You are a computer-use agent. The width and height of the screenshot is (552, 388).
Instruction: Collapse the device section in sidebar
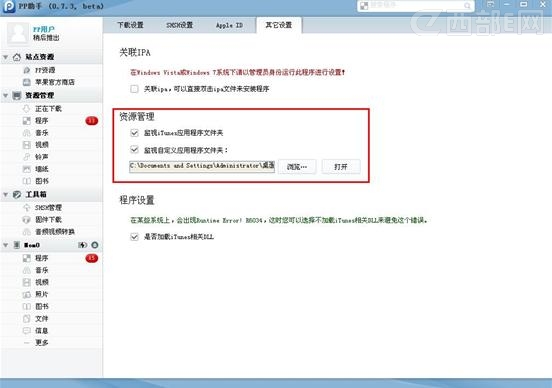(6, 245)
